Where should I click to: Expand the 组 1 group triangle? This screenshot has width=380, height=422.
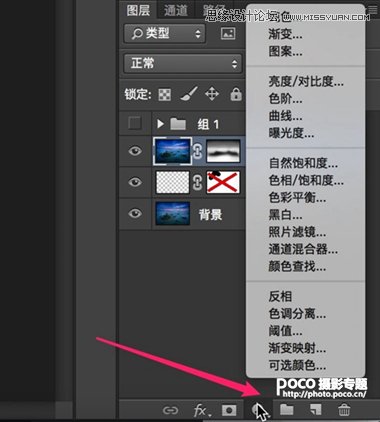[160, 124]
